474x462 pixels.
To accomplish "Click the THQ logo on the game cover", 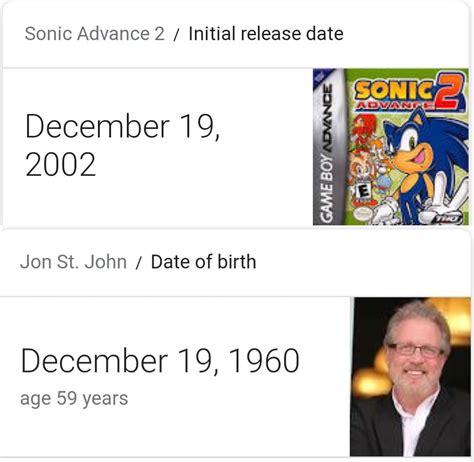I will (x=449, y=218).
